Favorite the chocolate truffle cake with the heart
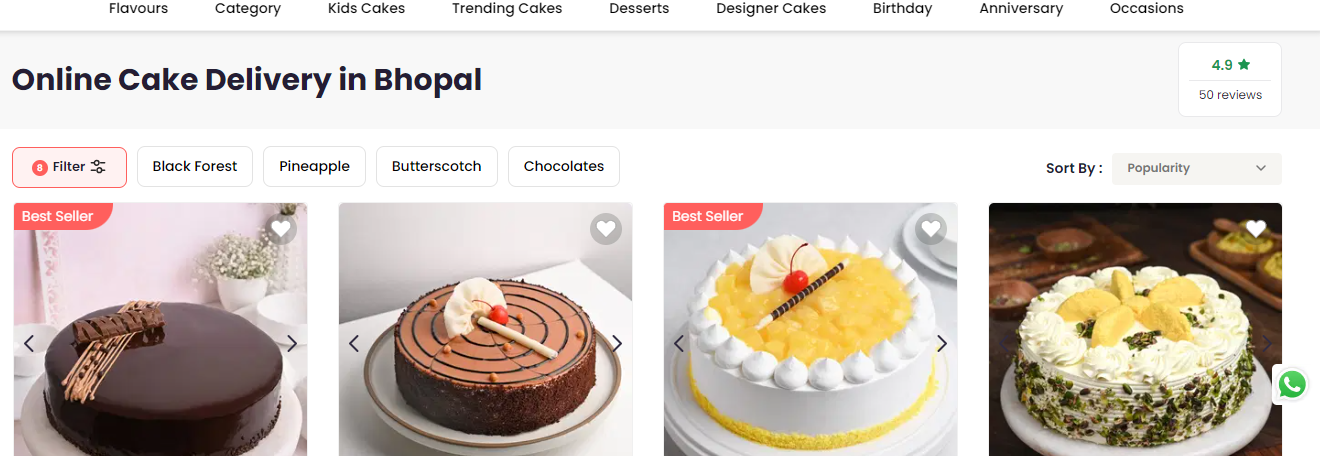The height and width of the screenshot is (456, 1320). (x=281, y=229)
